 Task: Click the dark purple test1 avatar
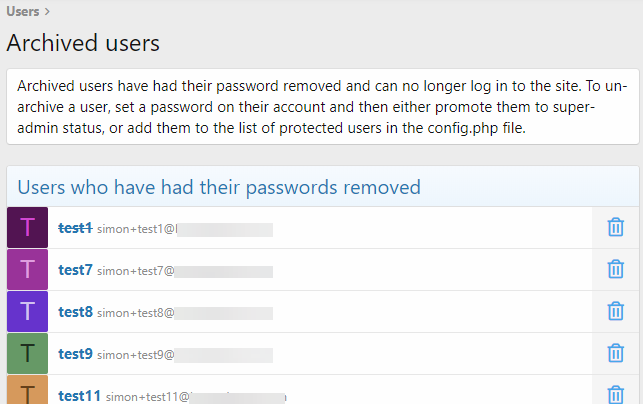click(x=27, y=228)
